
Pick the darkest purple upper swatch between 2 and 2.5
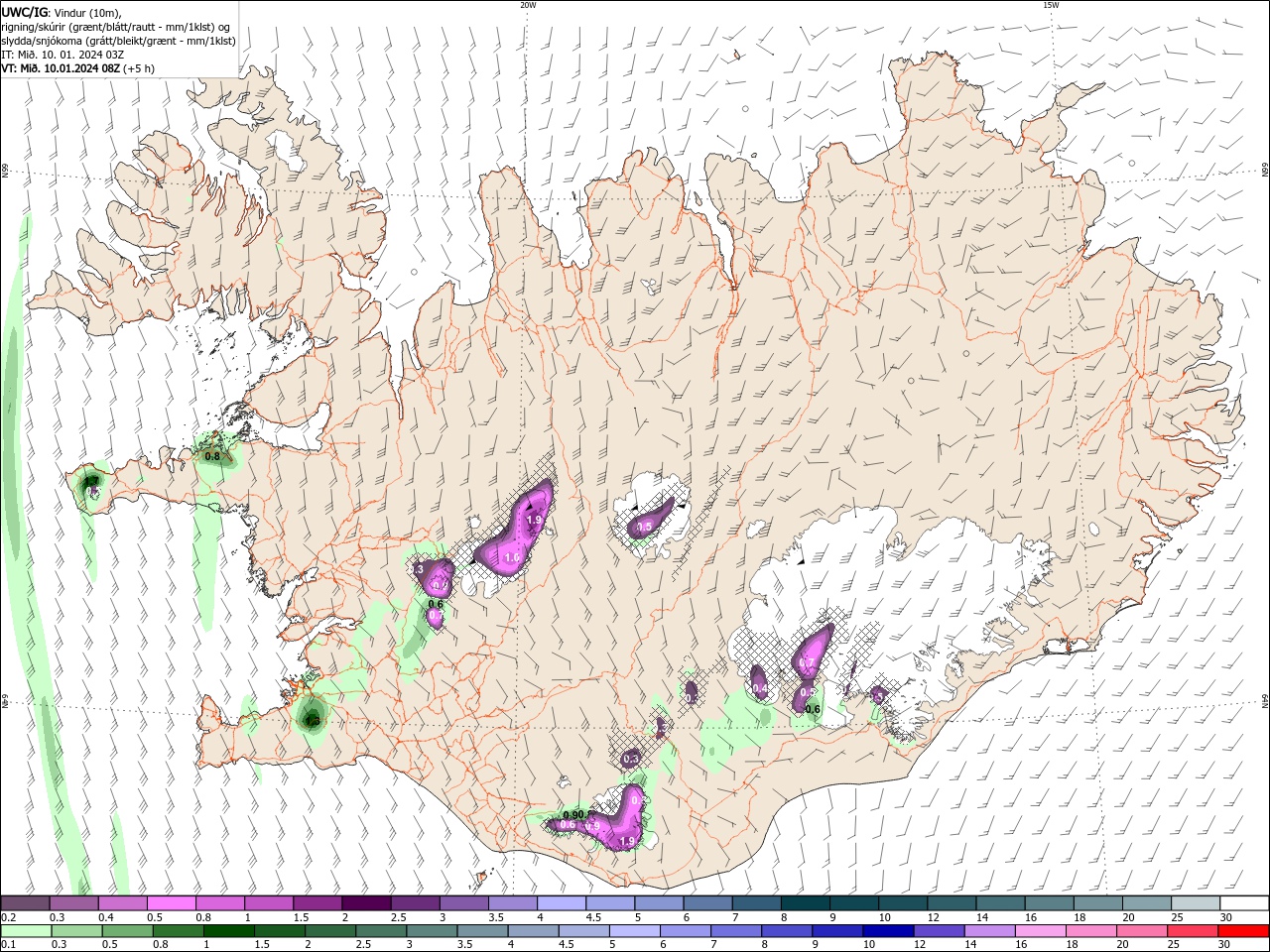coord(366,902)
